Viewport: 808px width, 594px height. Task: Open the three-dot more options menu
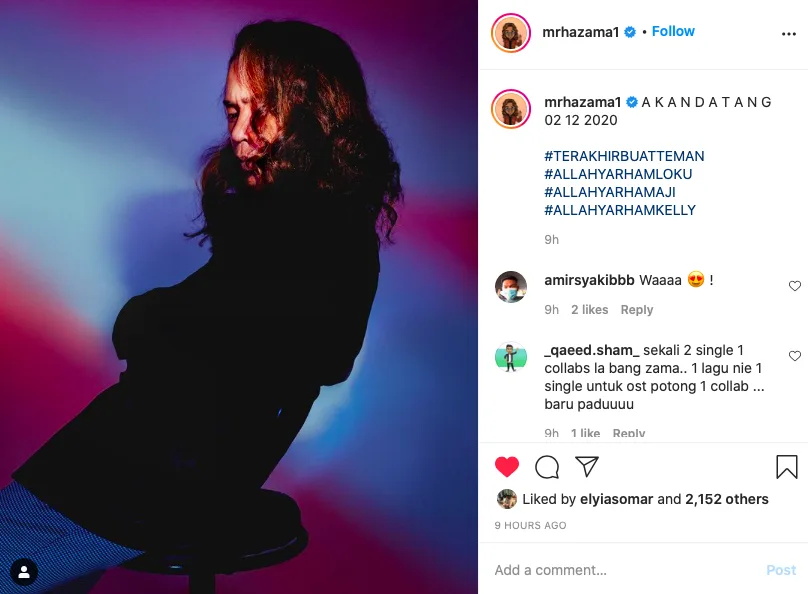(789, 33)
